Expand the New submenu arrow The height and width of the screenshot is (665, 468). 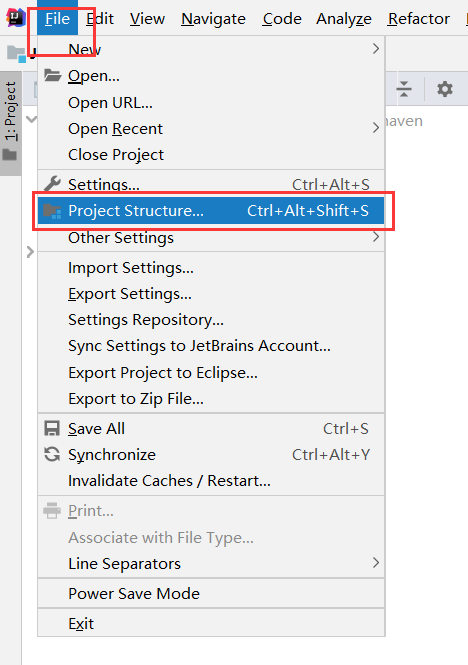click(376, 49)
